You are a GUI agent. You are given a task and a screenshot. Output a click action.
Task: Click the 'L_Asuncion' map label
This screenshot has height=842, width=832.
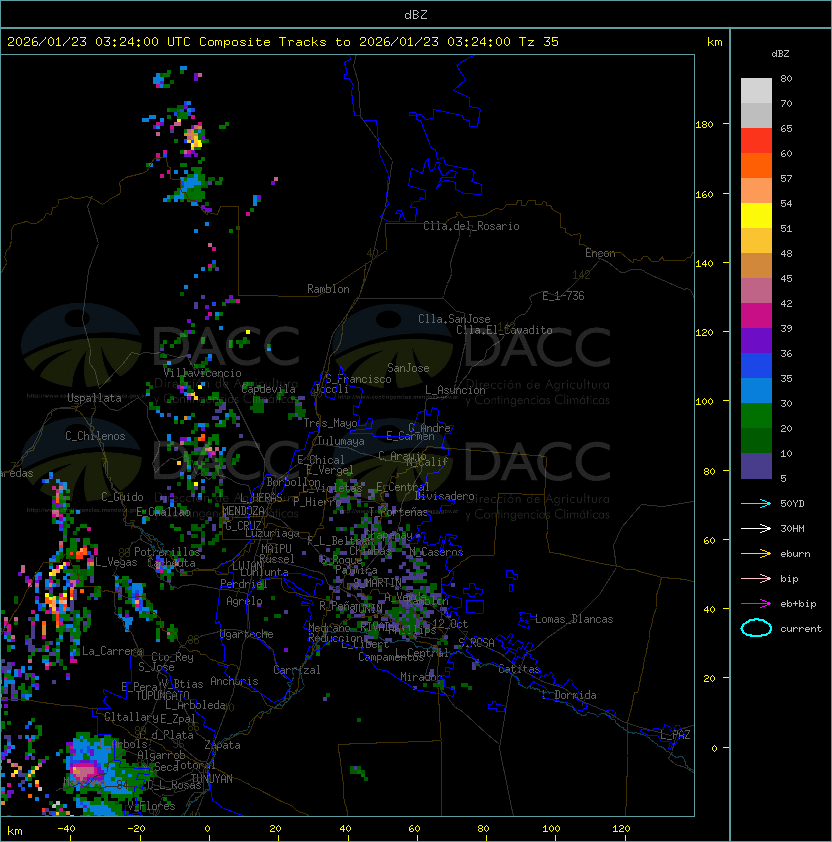455,390
